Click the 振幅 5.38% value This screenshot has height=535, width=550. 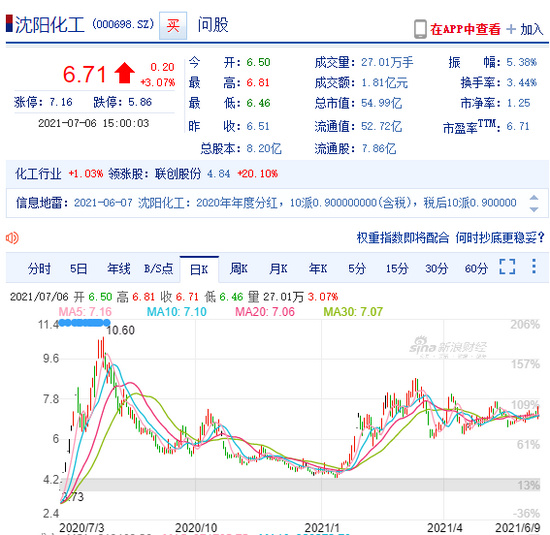[x=522, y=62]
